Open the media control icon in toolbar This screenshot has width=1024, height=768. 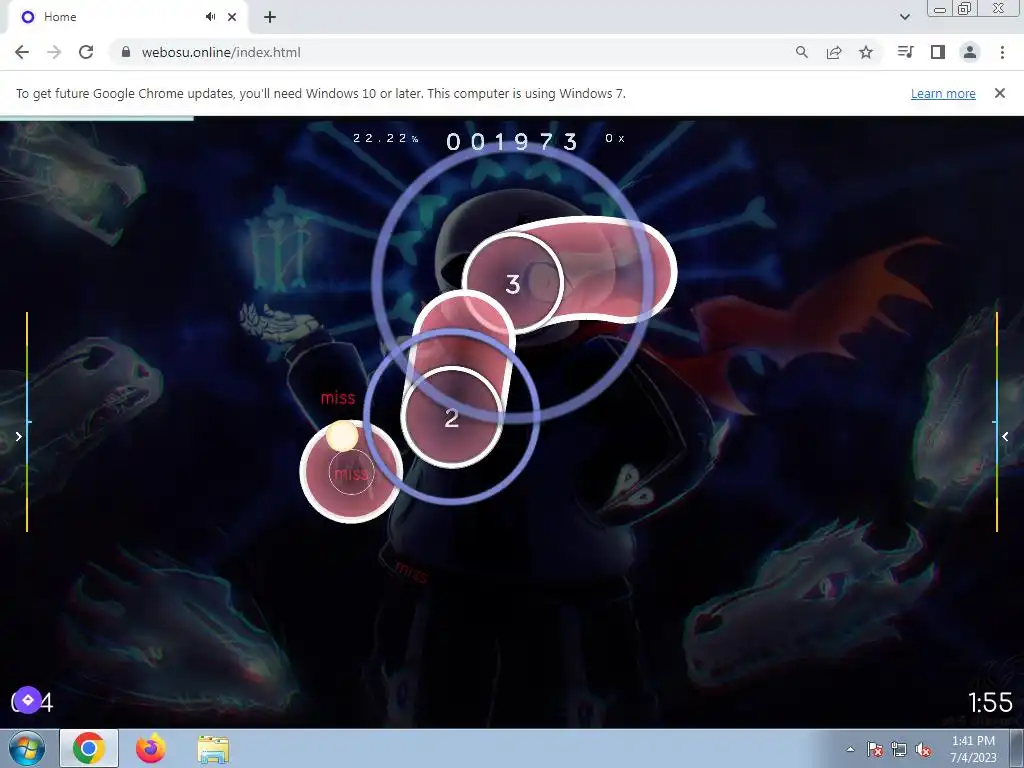coord(905,52)
